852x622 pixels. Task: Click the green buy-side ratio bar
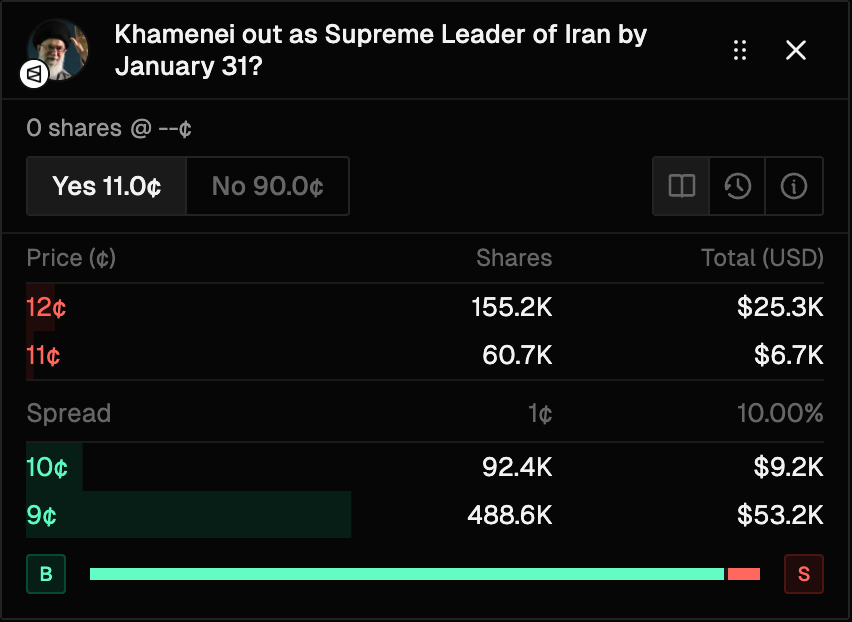tap(406, 574)
